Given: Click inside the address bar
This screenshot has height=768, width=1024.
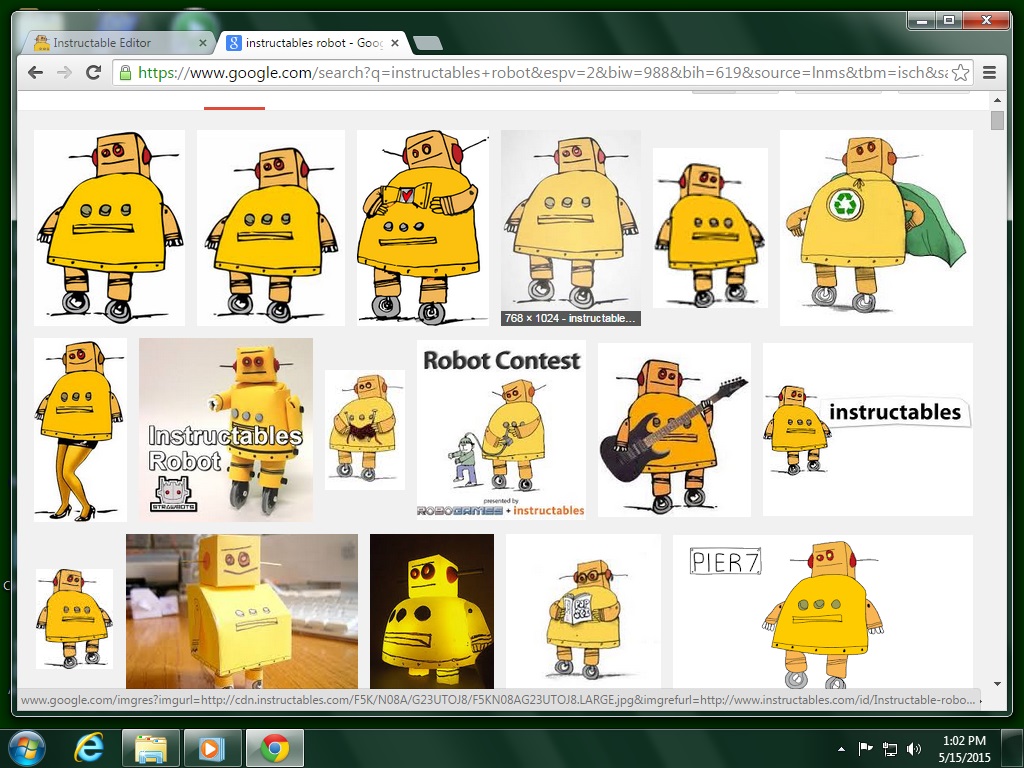Looking at the screenshot, I should [x=500, y=72].
